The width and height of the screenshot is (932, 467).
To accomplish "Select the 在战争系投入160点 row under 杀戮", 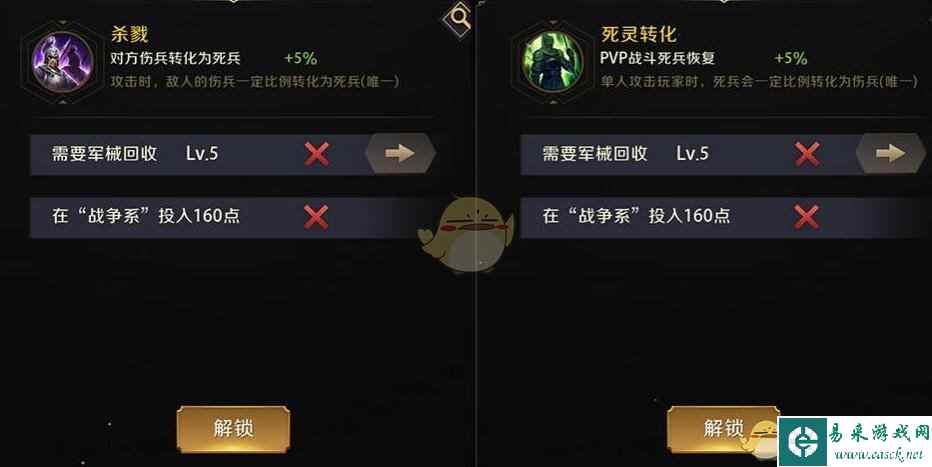I will pyautogui.click(x=232, y=217).
